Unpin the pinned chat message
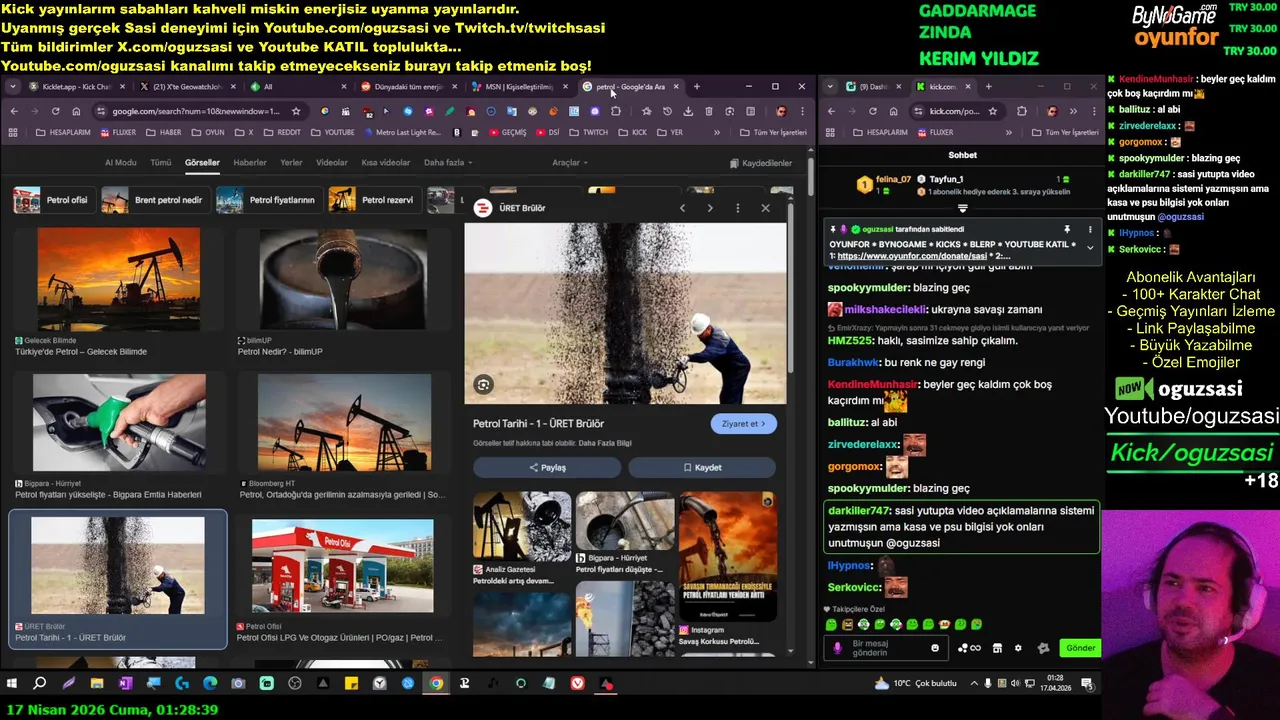Viewport: 1280px width, 720px height. point(1067,229)
